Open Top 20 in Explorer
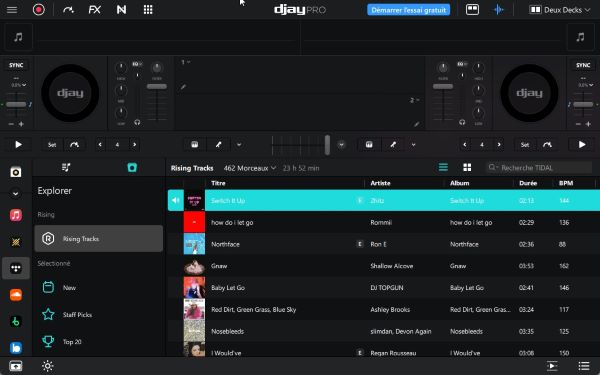 pyautogui.click(x=99, y=342)
